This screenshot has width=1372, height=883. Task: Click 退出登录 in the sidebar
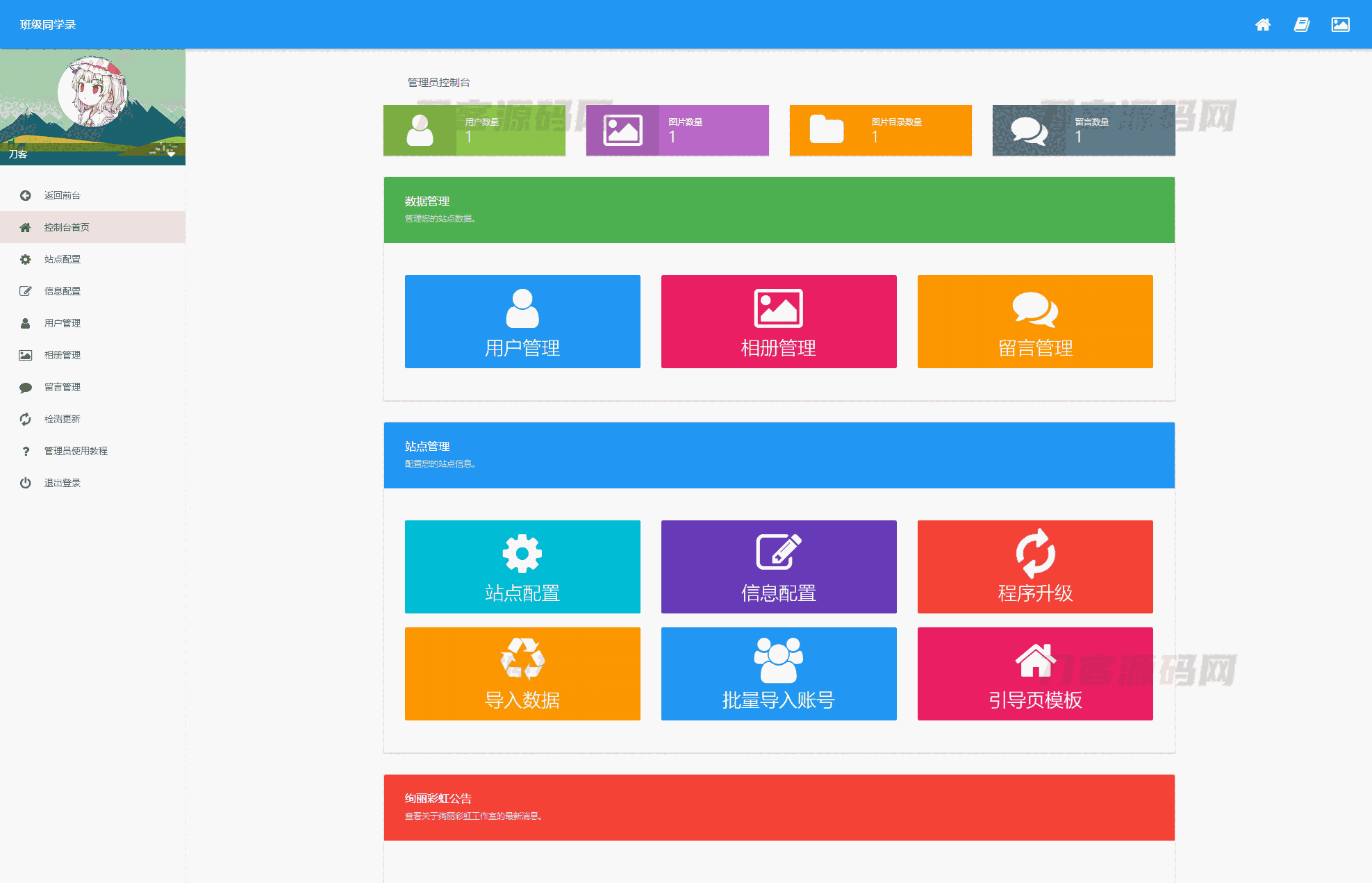63,483
